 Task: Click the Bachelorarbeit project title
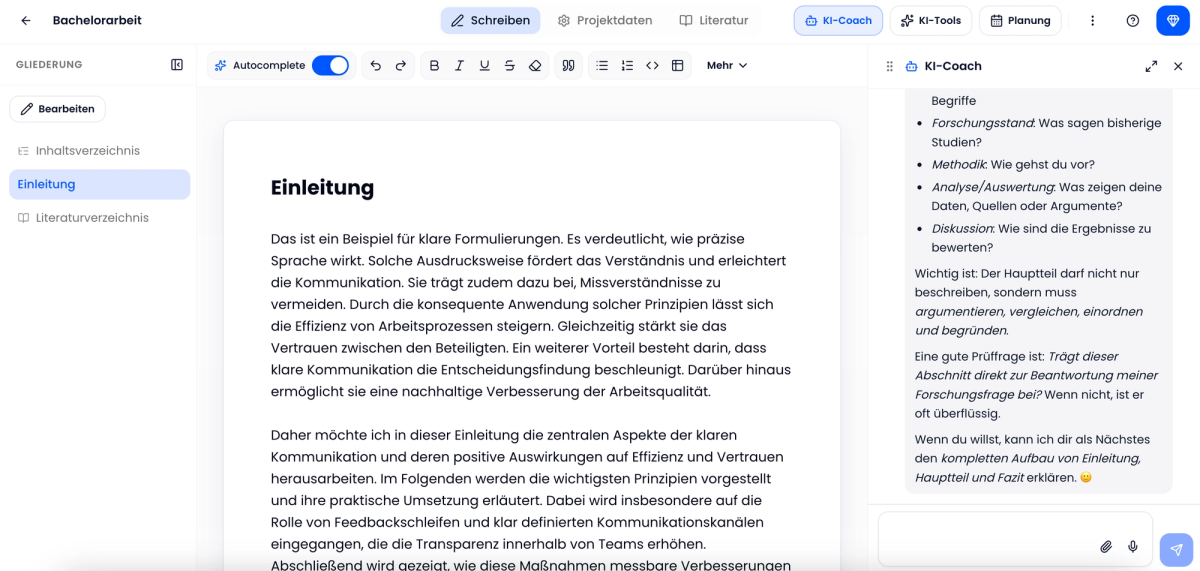(97, 20)
